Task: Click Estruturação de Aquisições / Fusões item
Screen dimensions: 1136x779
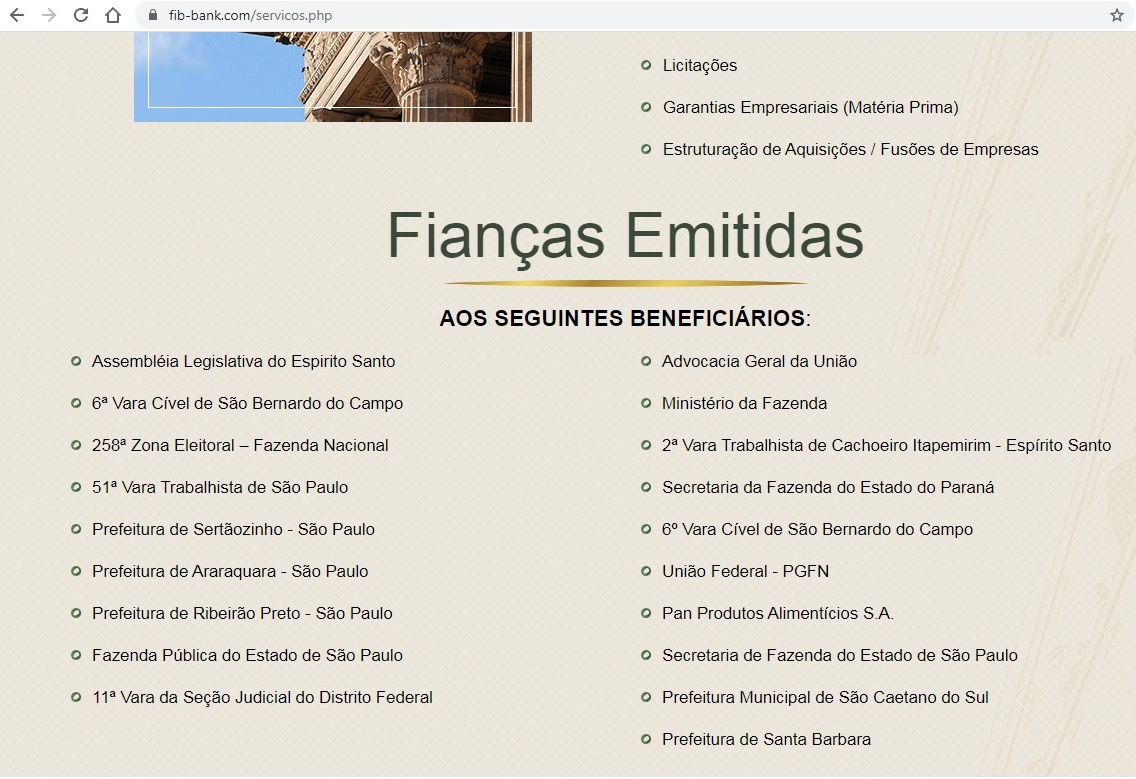Action: pyautogui.click(x=850, y=149)
